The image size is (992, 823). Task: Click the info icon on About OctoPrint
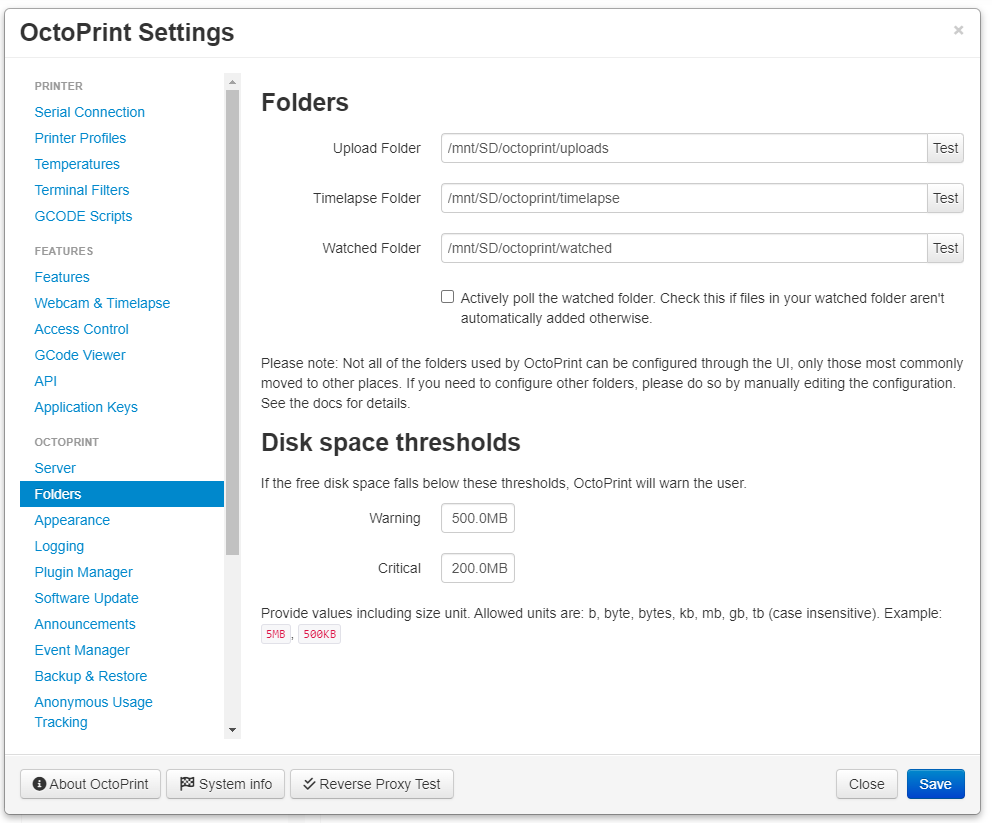[x=39, y=784]
